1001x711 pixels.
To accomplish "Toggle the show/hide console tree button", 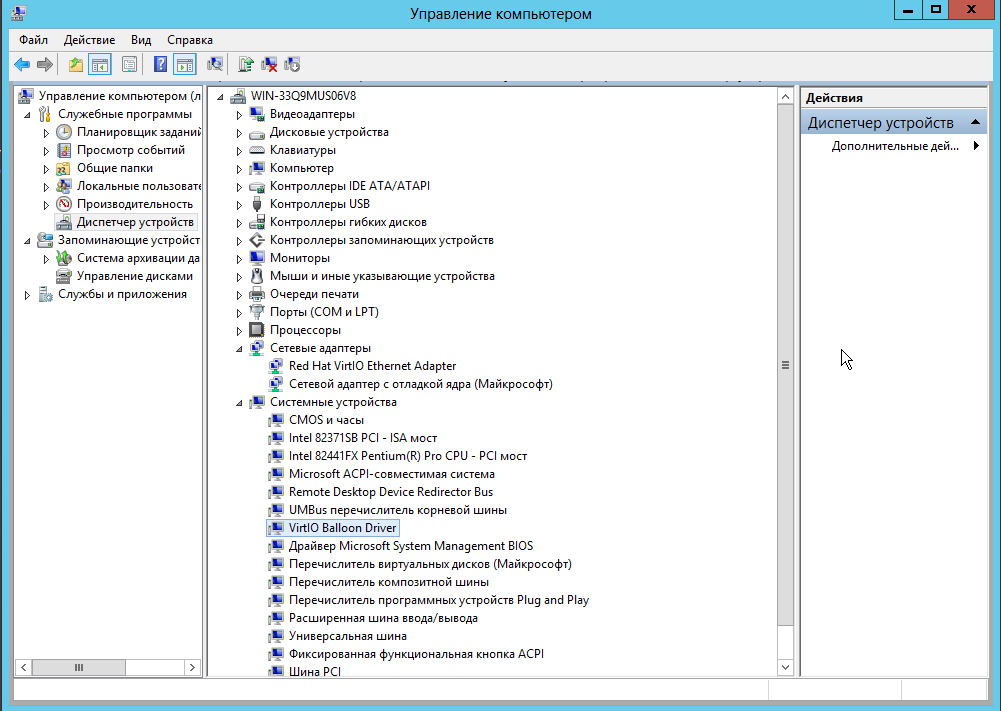I will click(x=99, y=65).
